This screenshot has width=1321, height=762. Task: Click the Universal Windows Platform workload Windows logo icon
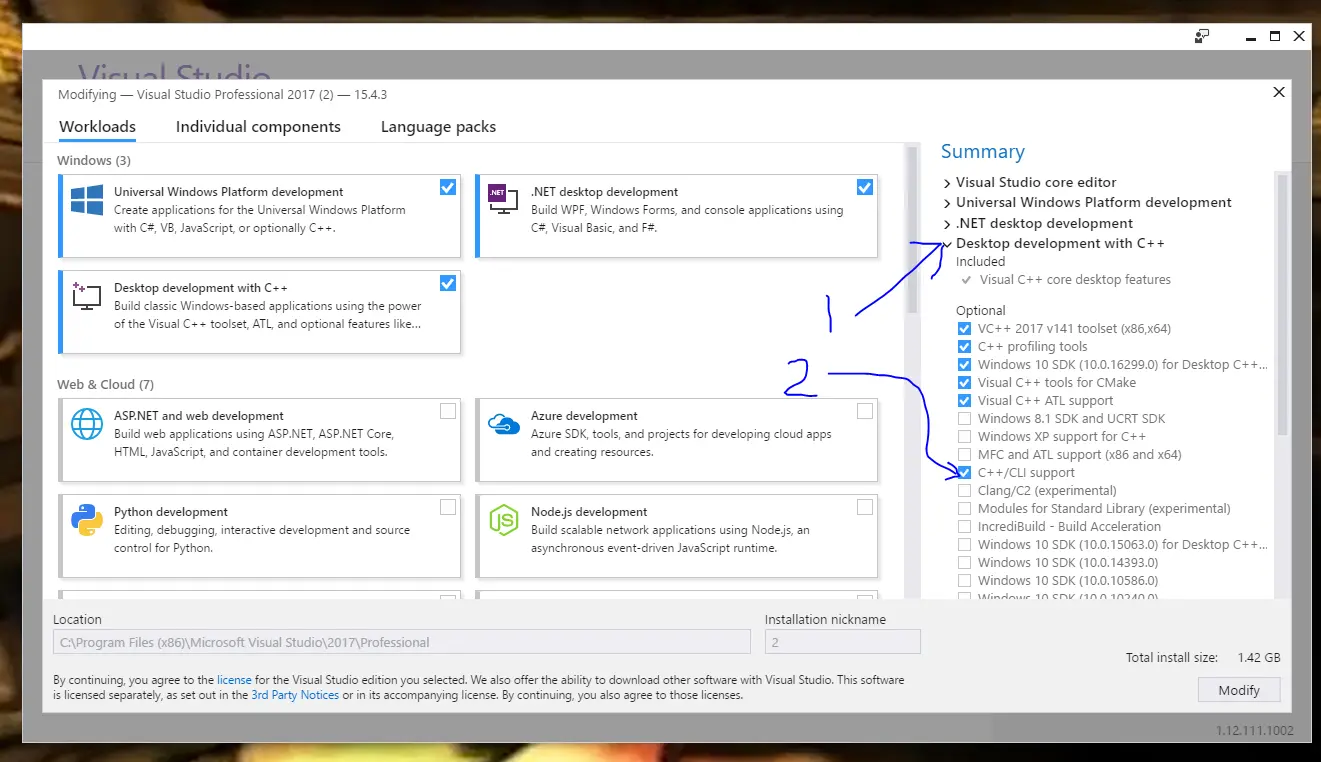pos(87,200)
